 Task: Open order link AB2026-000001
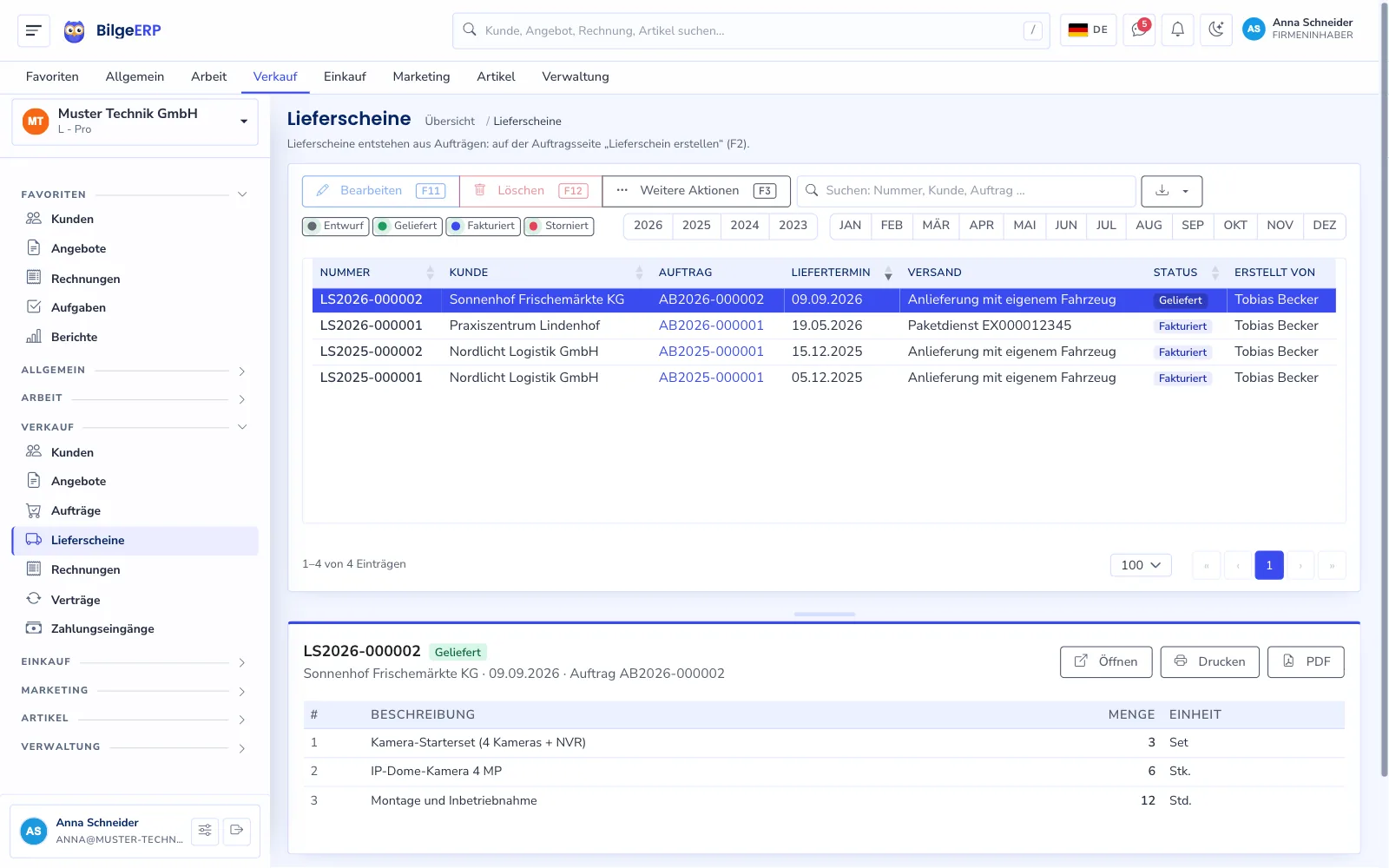pos(711,325)
